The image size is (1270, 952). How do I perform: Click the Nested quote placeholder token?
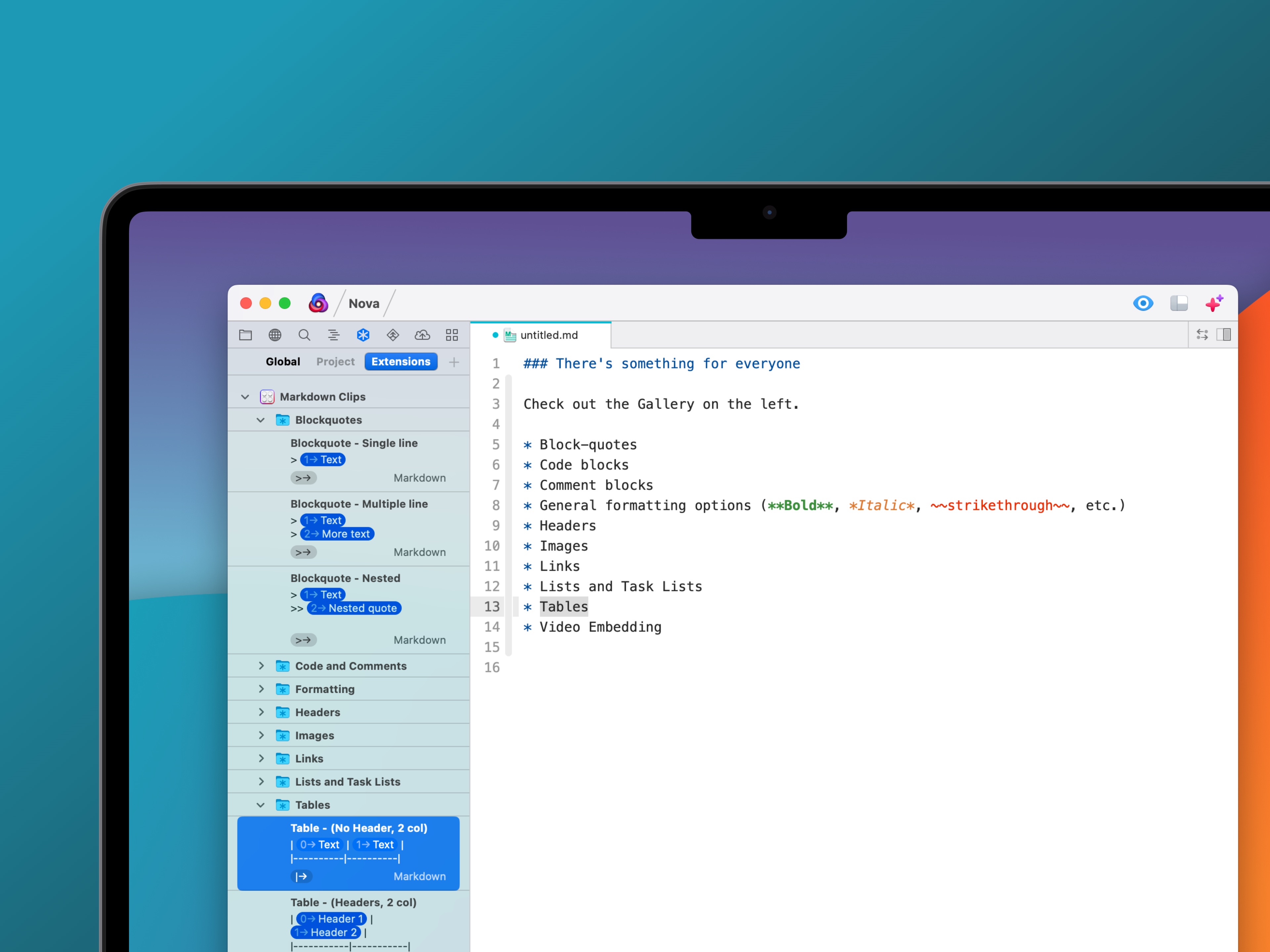tap(354, 608)
